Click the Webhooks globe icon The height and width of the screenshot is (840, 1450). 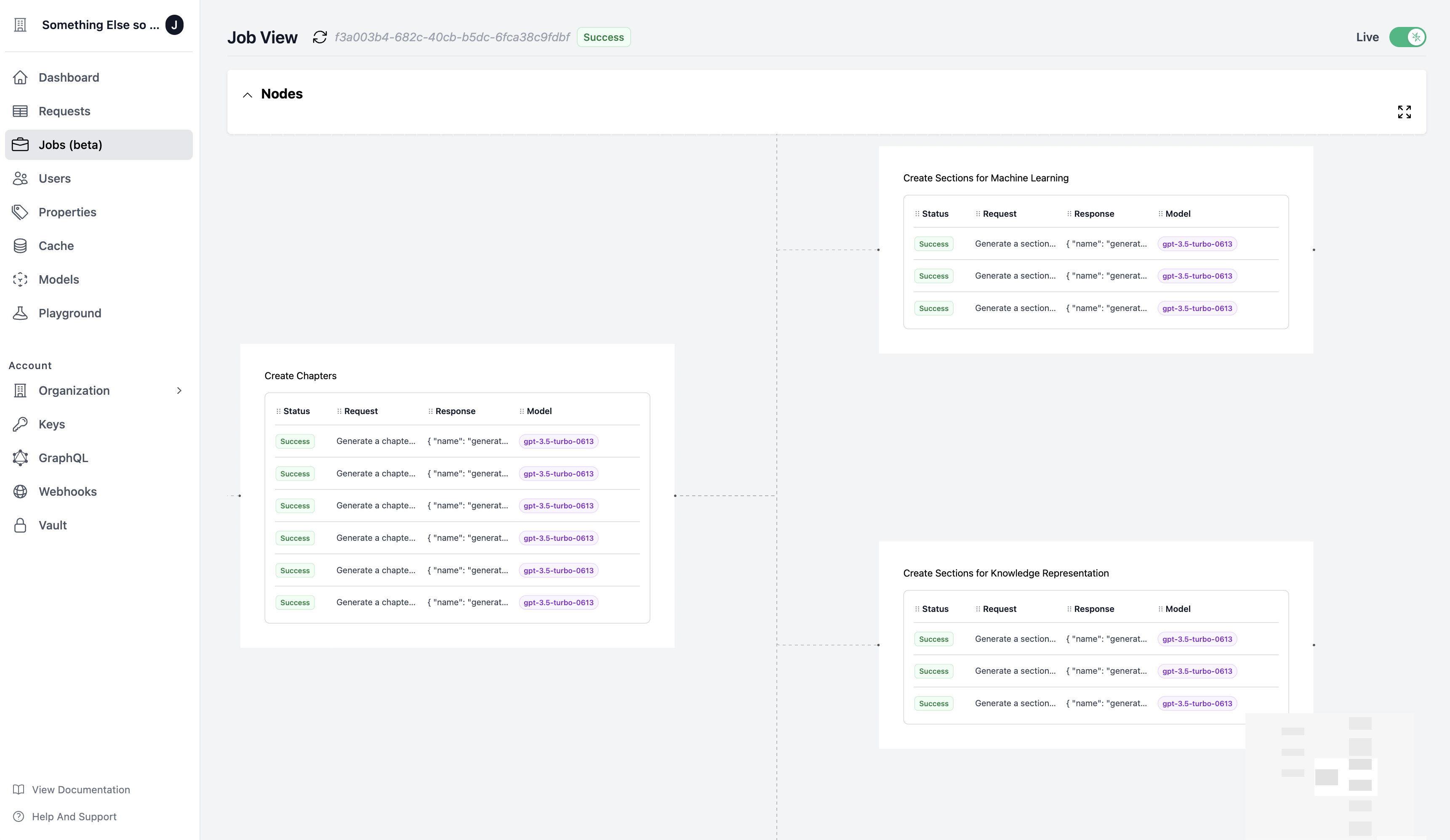(20, 492)
